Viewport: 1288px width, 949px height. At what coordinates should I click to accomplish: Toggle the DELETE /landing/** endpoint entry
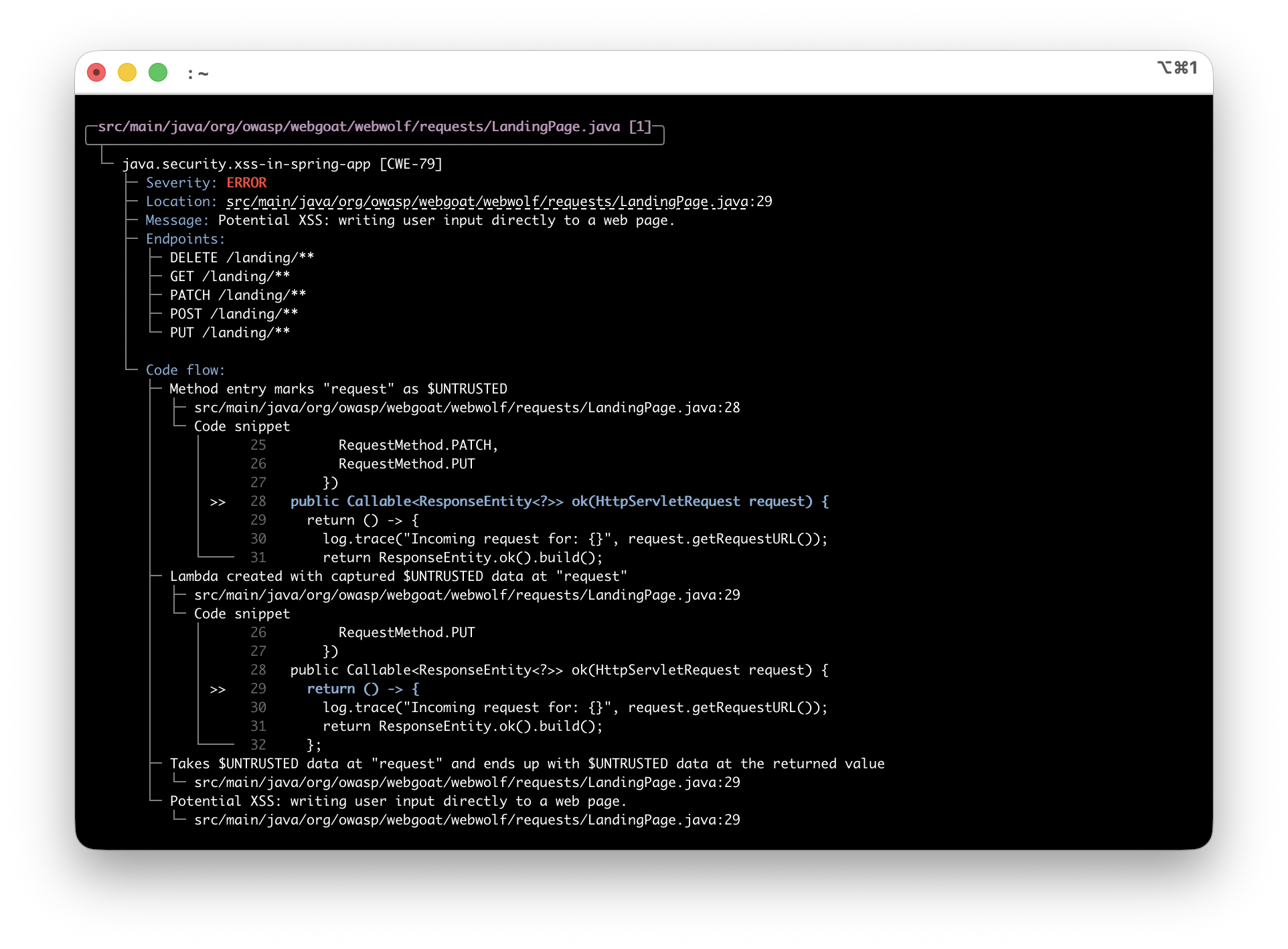[242, 257]
